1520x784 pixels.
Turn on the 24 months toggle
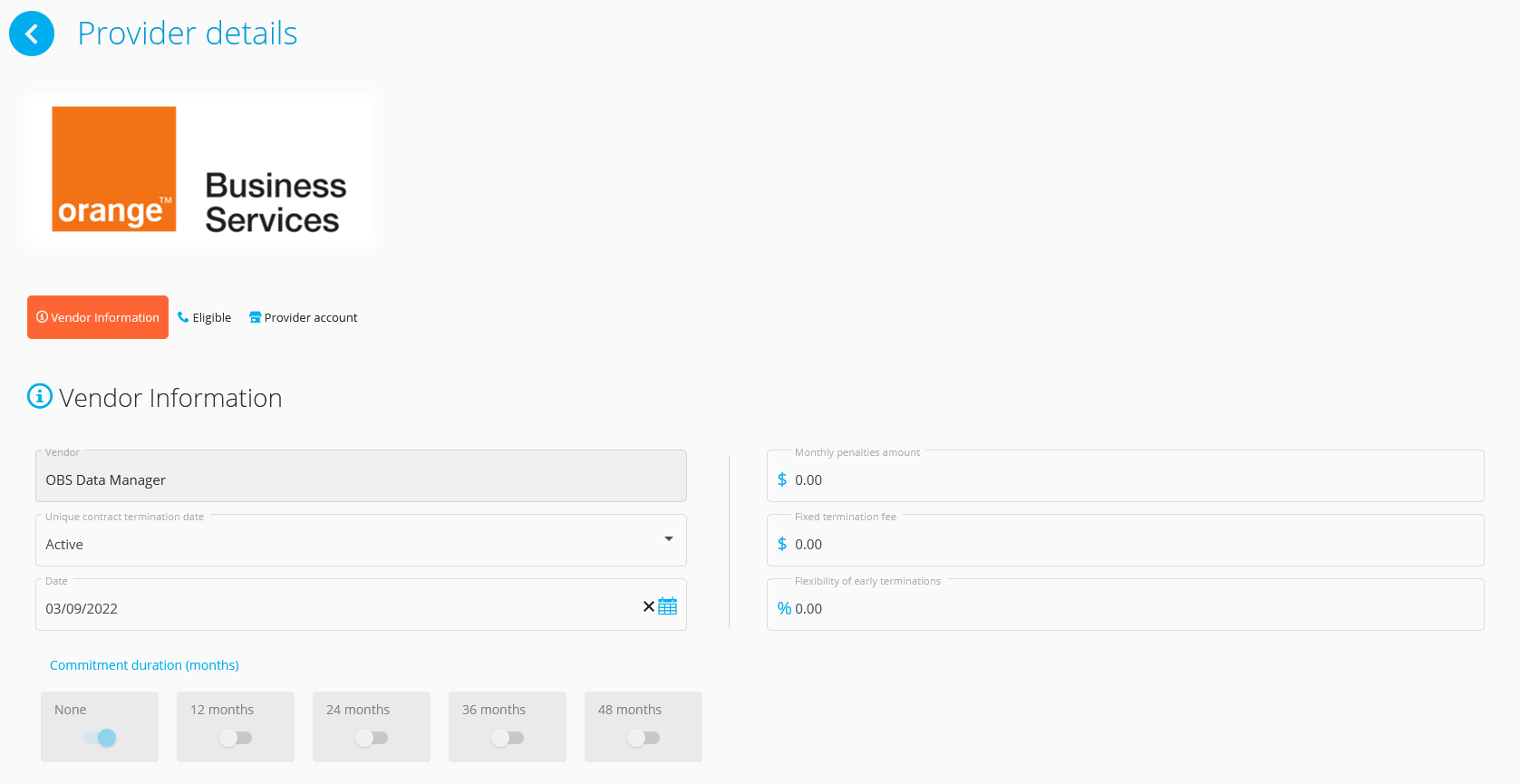pyautogui.click(x=372, y=738)
